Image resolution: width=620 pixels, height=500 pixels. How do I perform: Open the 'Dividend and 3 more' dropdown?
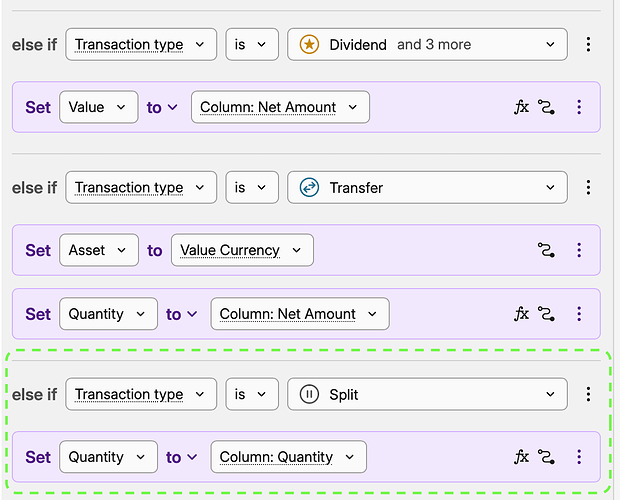427,44
